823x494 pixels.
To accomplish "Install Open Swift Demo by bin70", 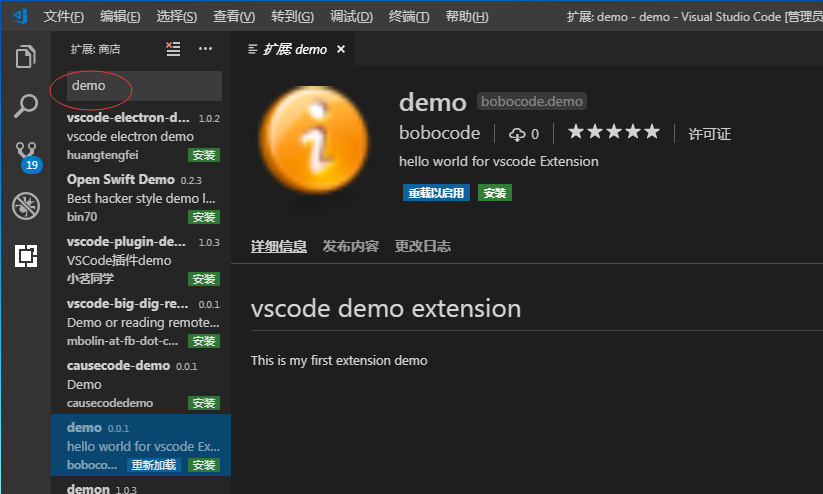I will click(x=204, y=217).
